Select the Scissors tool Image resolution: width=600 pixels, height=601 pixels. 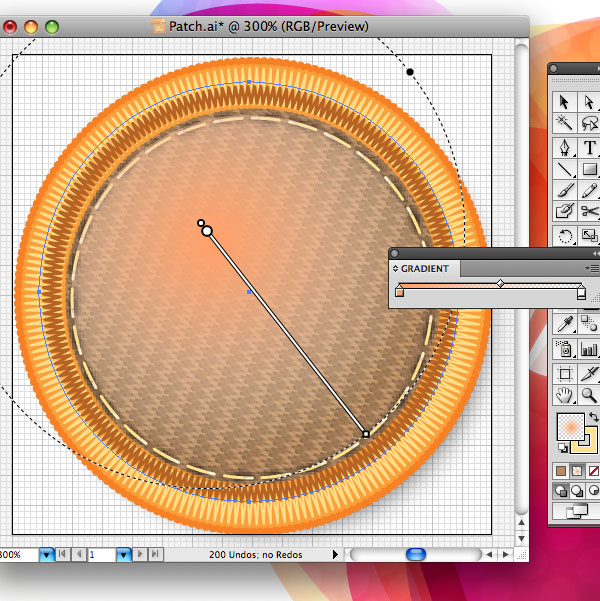coord(589,211)
